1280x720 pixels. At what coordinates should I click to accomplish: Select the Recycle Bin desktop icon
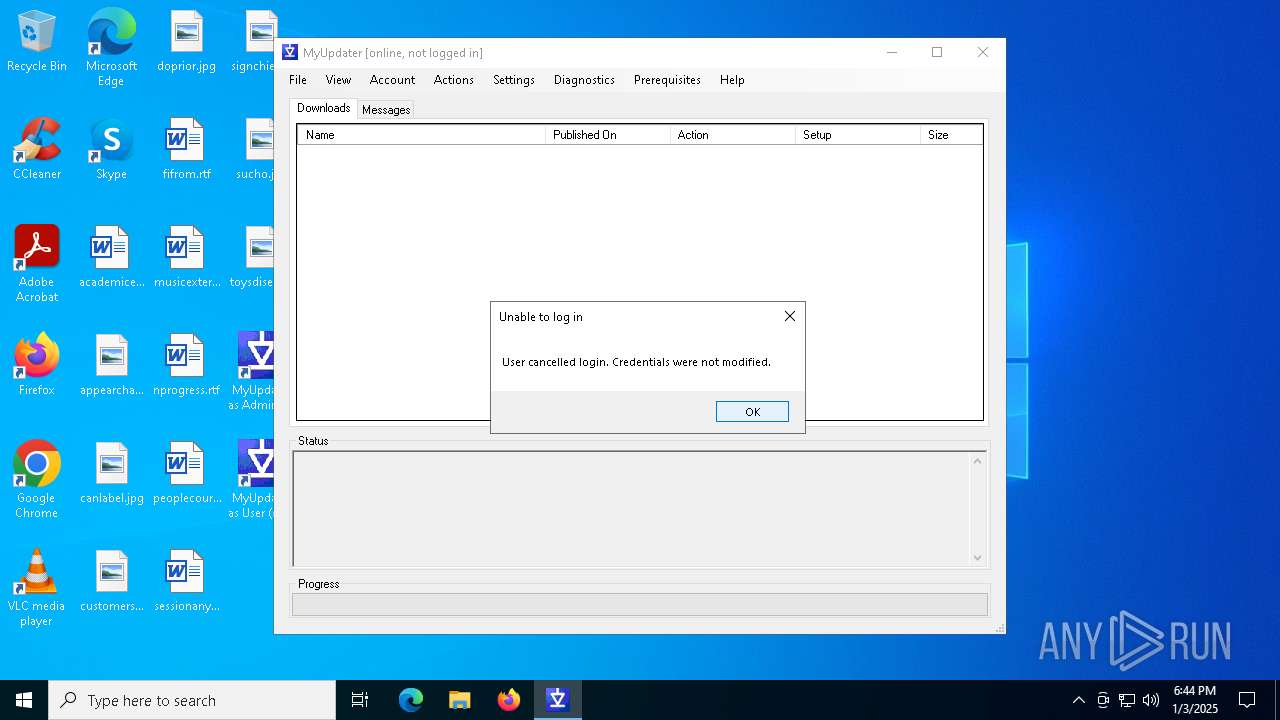37,41
